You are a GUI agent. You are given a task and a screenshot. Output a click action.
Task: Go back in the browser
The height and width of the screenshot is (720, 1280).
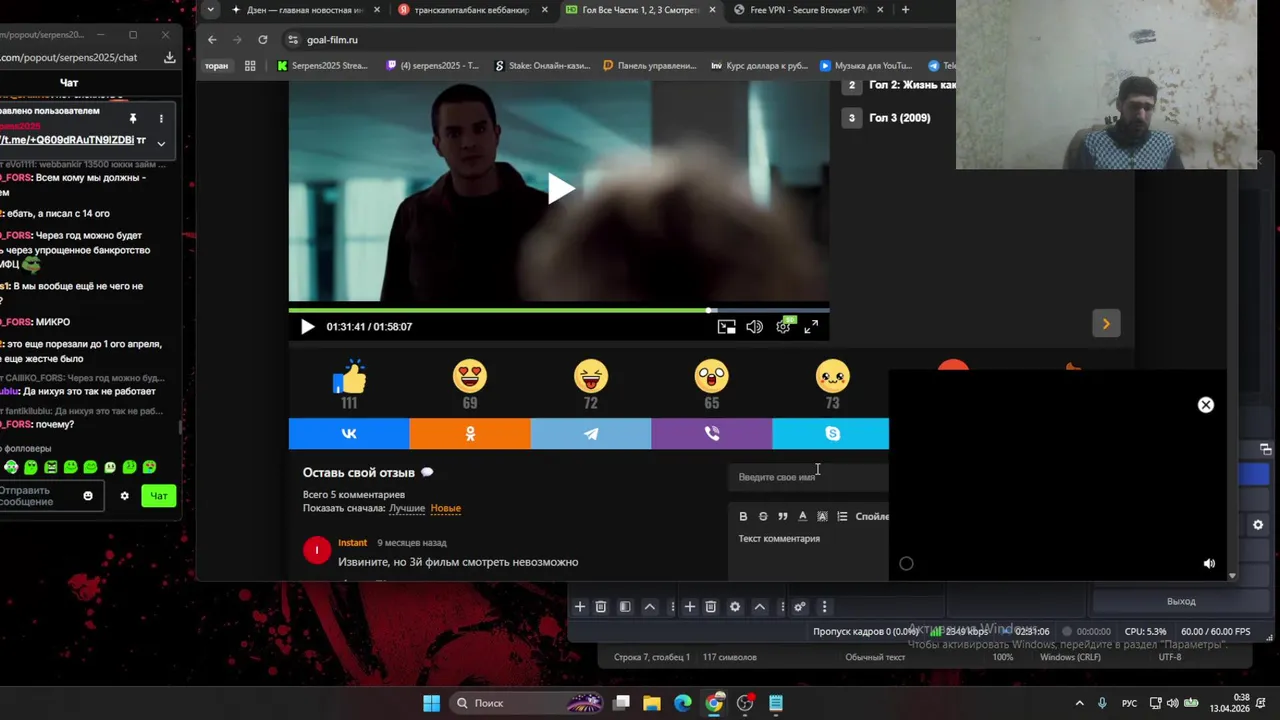(212, 40)
